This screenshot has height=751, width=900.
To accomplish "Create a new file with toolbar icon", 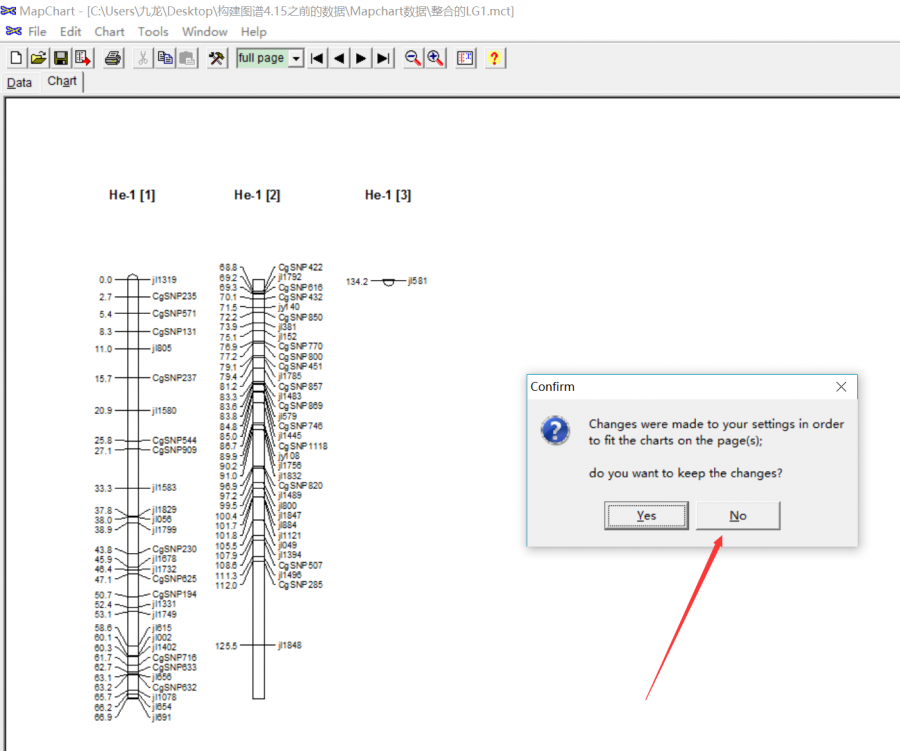I will pyautogui.click(x=16, y=58).
